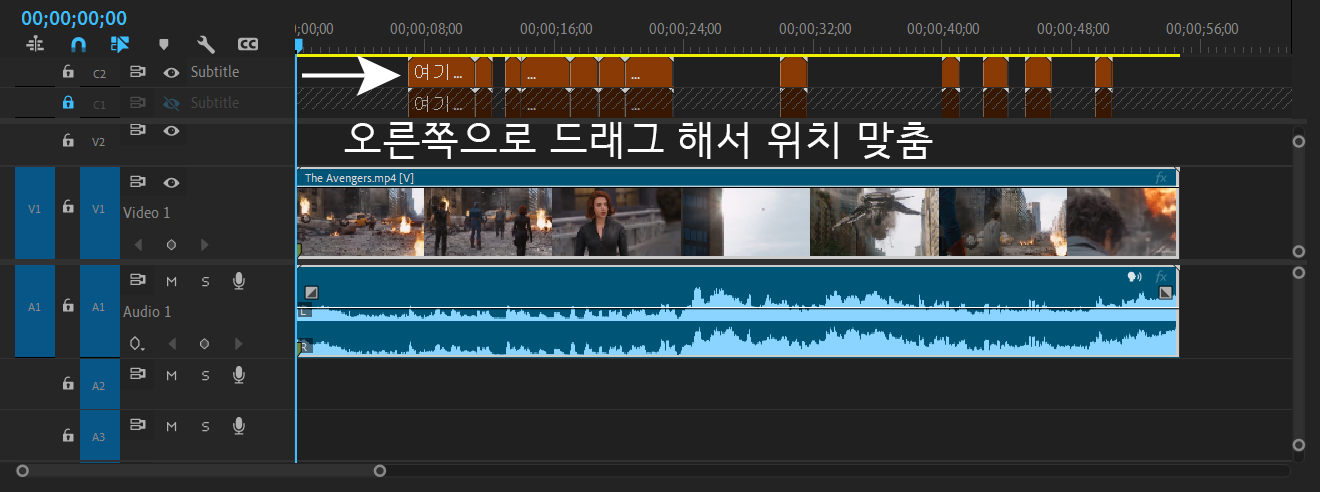
Task: Toggle V1 source patching button
Action: 35,209
